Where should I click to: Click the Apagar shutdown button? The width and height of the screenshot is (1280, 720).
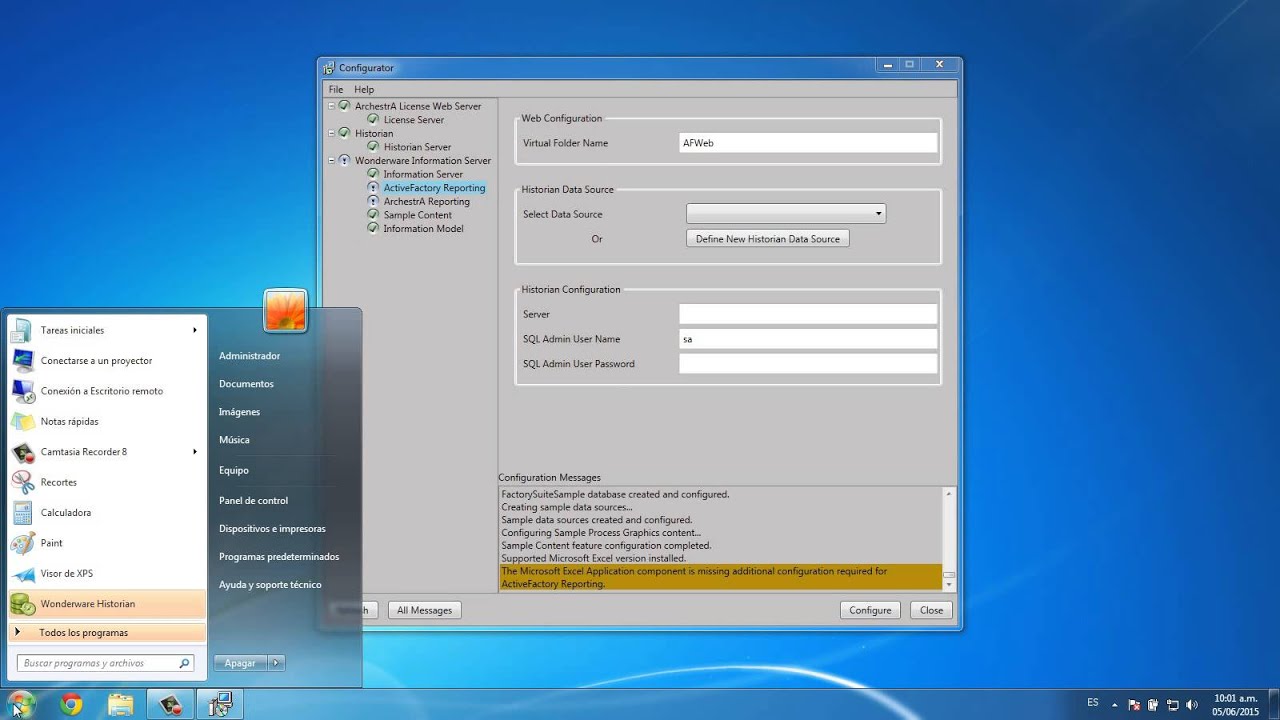click(240, 662)
